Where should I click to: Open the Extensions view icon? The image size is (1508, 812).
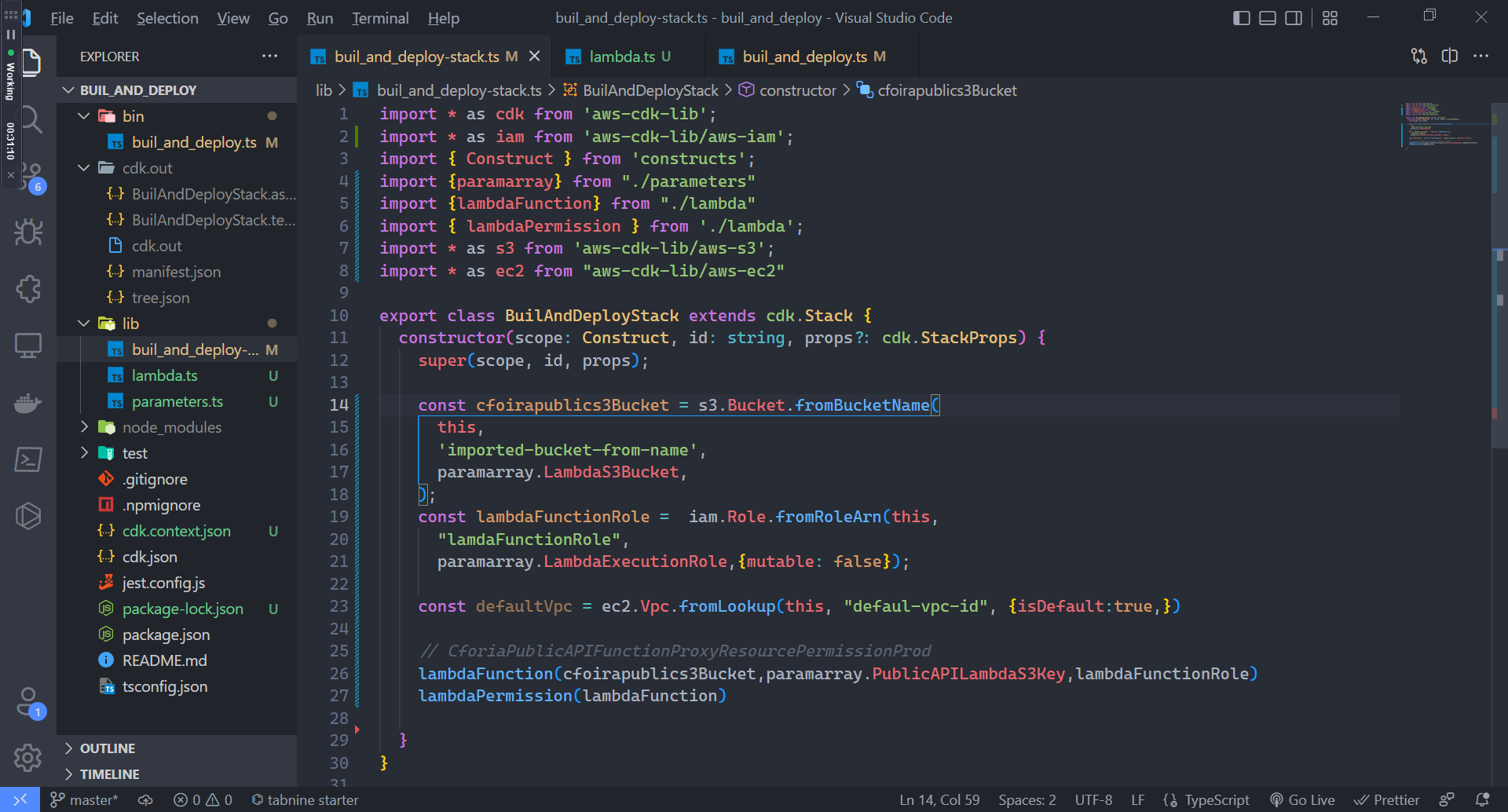28,288
